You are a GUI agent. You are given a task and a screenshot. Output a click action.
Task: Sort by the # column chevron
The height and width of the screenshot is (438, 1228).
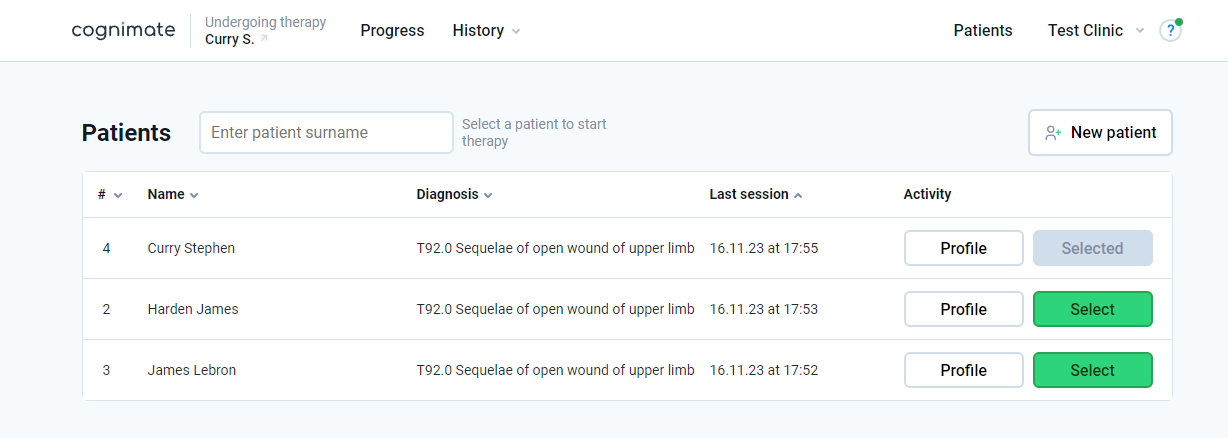click(x=118, y=195)
